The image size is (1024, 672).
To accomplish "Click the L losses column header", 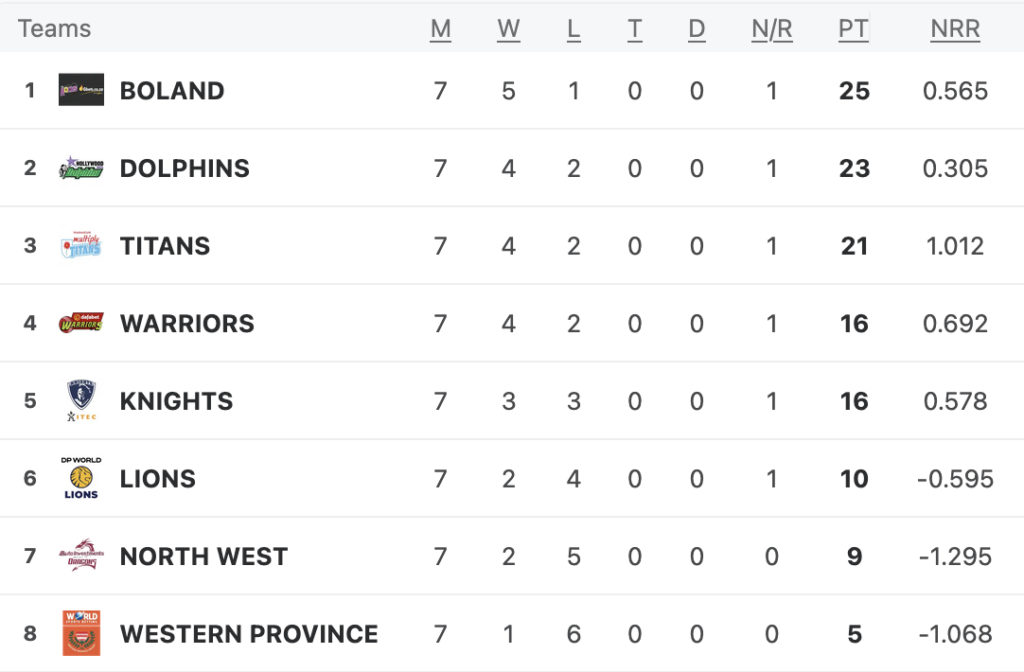I will [x=573, y=29].
